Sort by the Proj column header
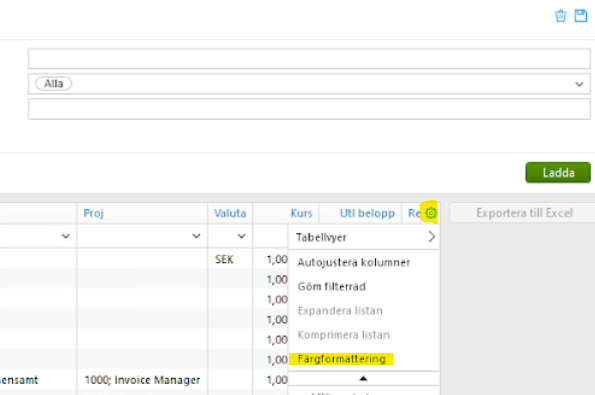Screen dimensions: 595x395 [x=93, y=213]
